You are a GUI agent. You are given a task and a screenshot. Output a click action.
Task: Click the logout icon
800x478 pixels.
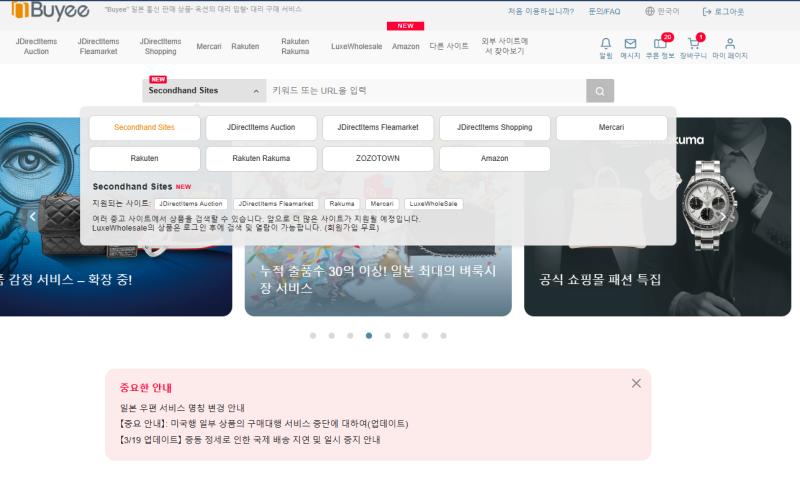(707, 12)
